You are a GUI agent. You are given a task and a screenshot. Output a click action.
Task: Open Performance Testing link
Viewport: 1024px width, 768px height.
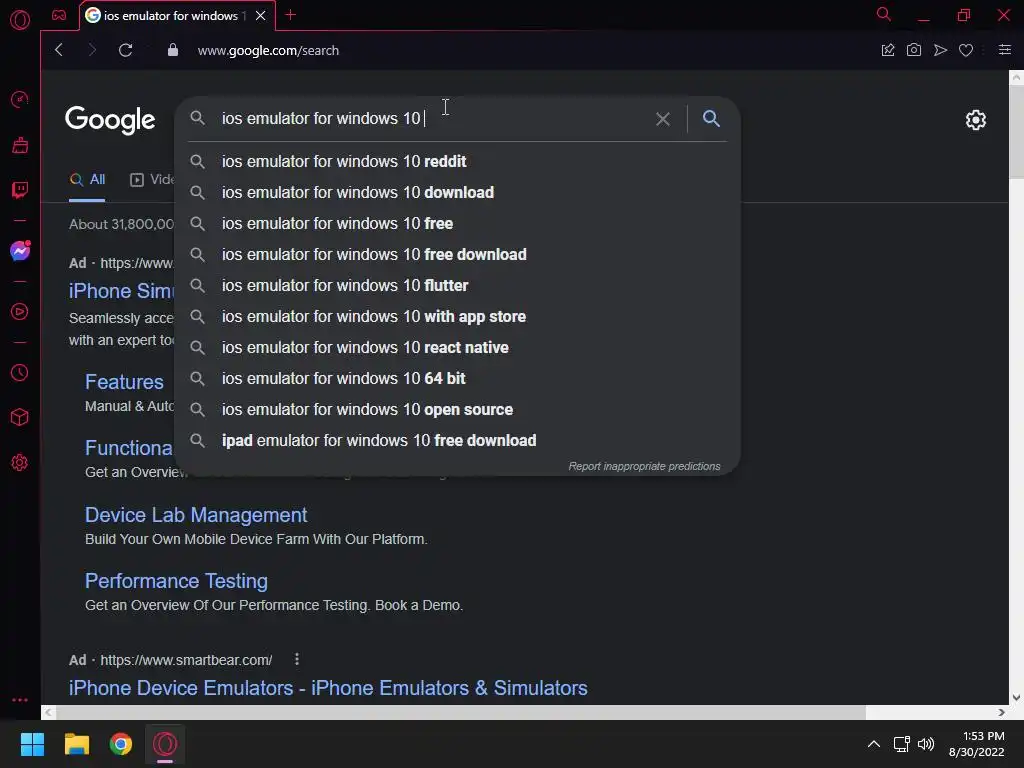(176, 581)
